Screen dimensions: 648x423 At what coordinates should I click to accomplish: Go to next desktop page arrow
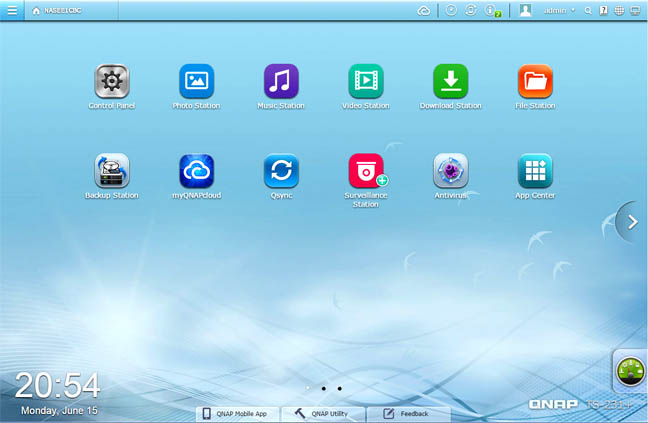coord(632,222)
